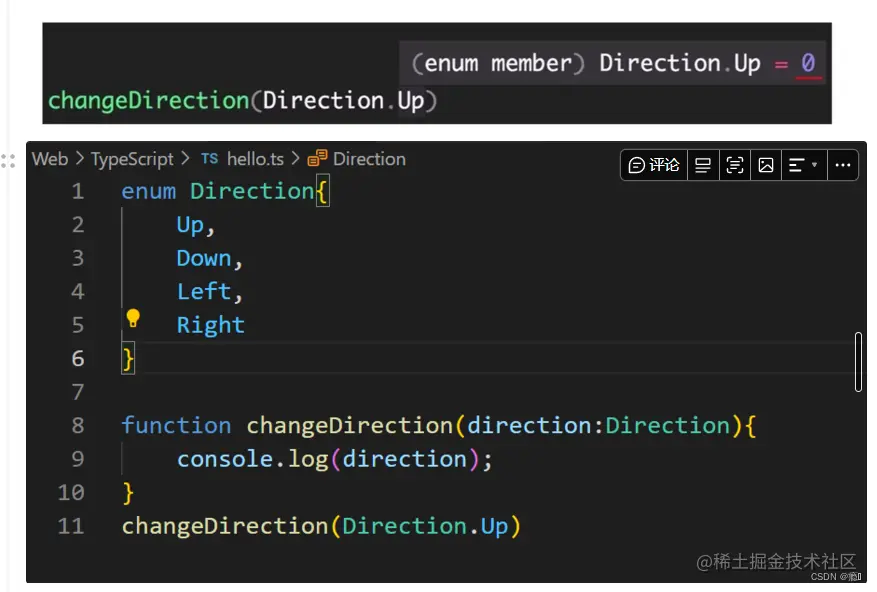877x592 pixels.
Task: Open the three-dot more options menu
Action: pos(842,165)
